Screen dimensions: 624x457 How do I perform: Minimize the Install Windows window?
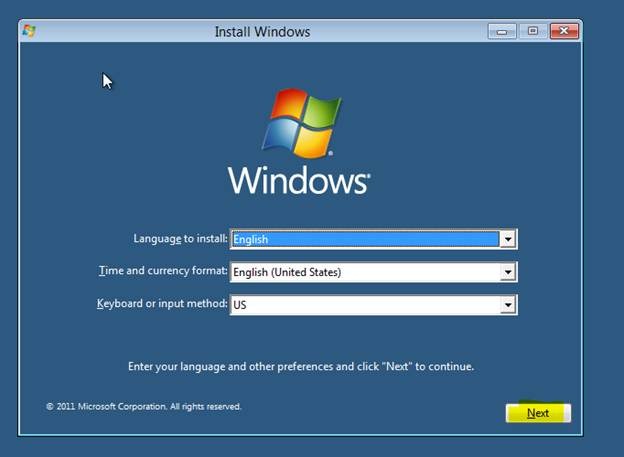tap(502, 31)
